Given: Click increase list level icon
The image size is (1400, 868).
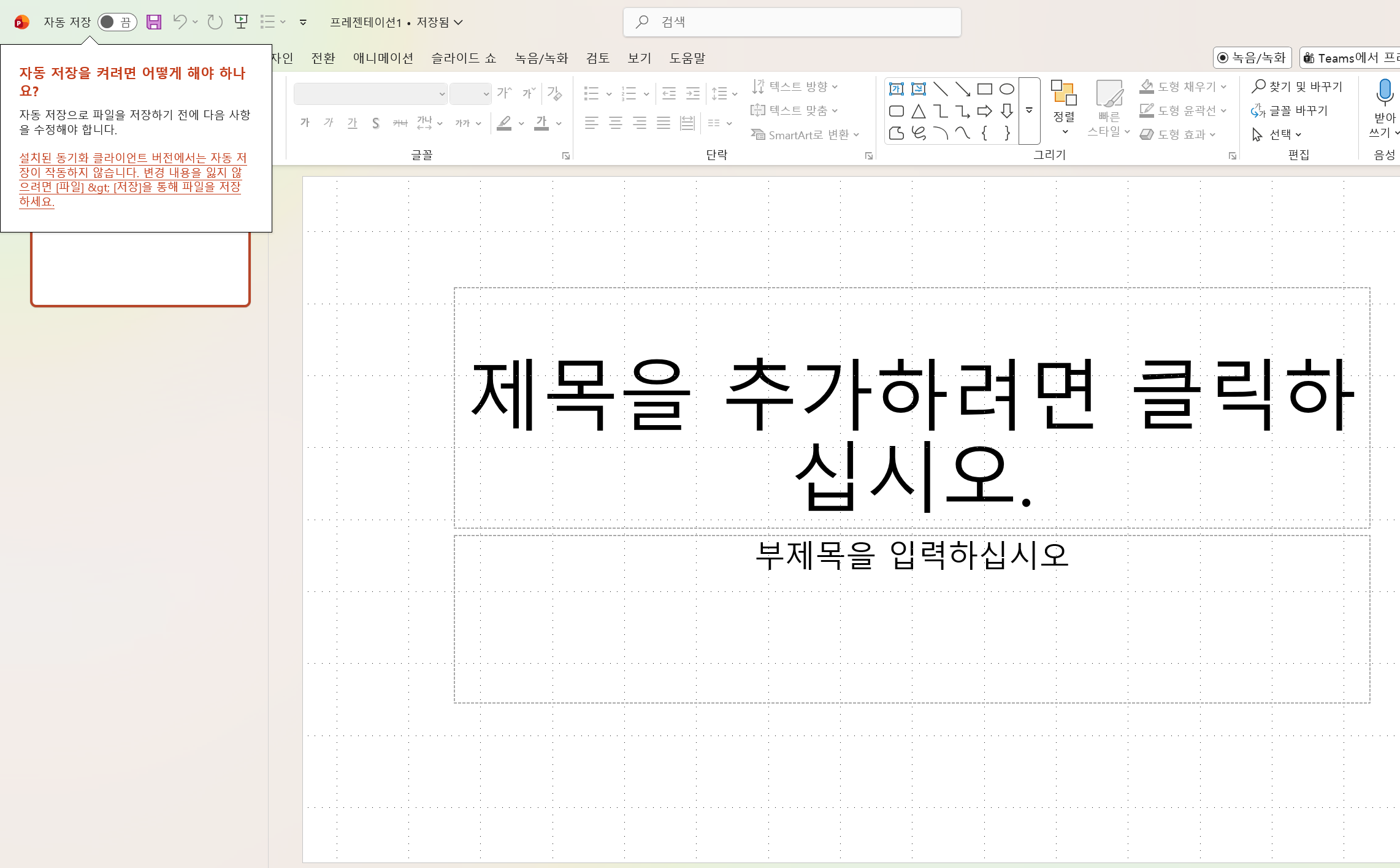Looking at the screenshot, I should point(693,93).
